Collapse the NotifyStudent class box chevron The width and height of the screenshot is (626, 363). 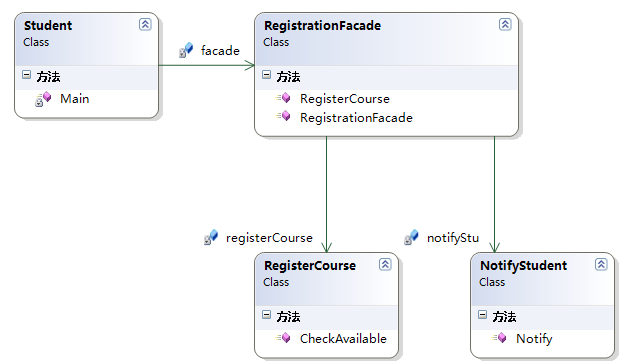click(x=601, y=264)
